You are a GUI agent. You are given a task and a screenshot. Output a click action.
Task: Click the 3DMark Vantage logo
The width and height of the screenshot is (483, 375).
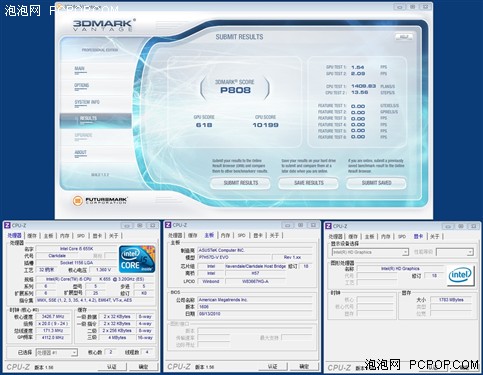[104, 25]
